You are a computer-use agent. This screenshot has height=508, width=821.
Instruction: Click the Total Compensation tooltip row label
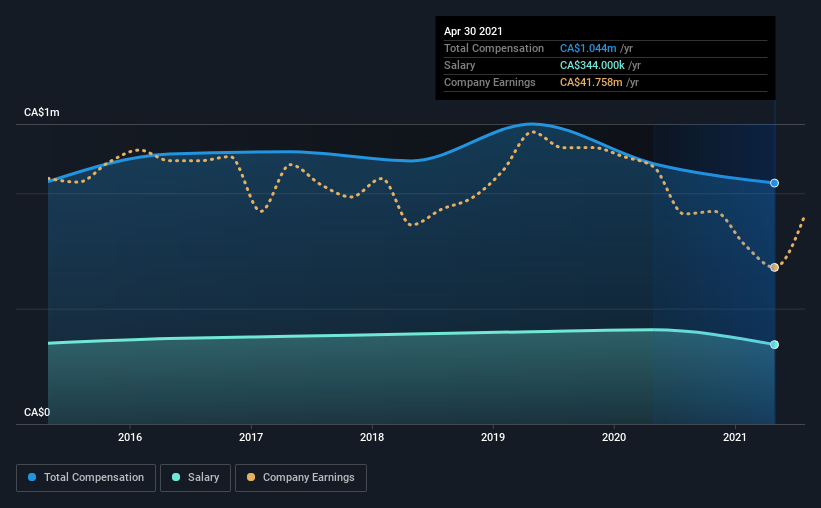(x=494, y=48)
